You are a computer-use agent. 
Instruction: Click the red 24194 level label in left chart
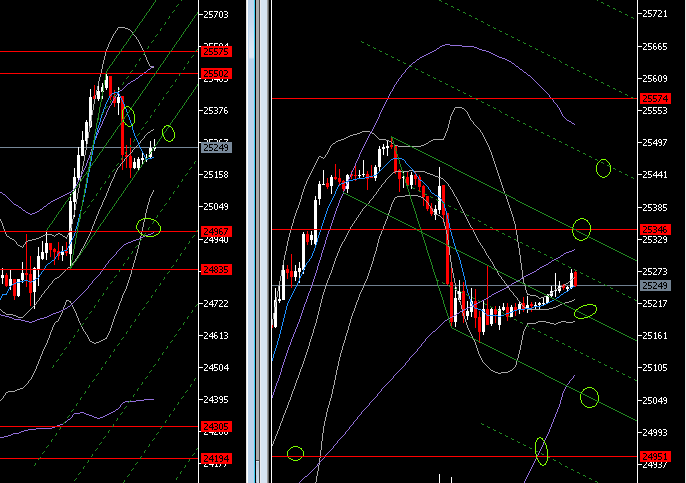(216, 458)
